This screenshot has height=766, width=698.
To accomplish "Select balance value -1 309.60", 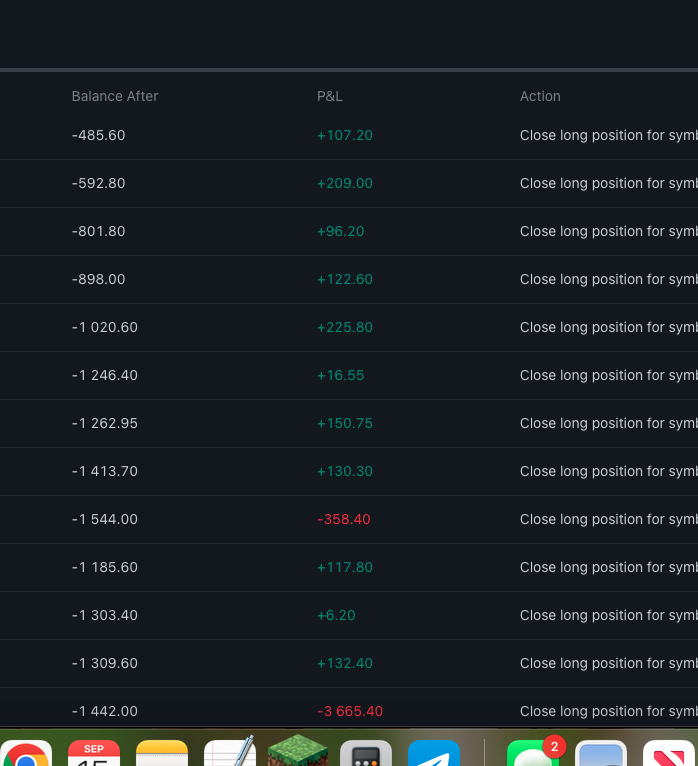I will point(105,663).
